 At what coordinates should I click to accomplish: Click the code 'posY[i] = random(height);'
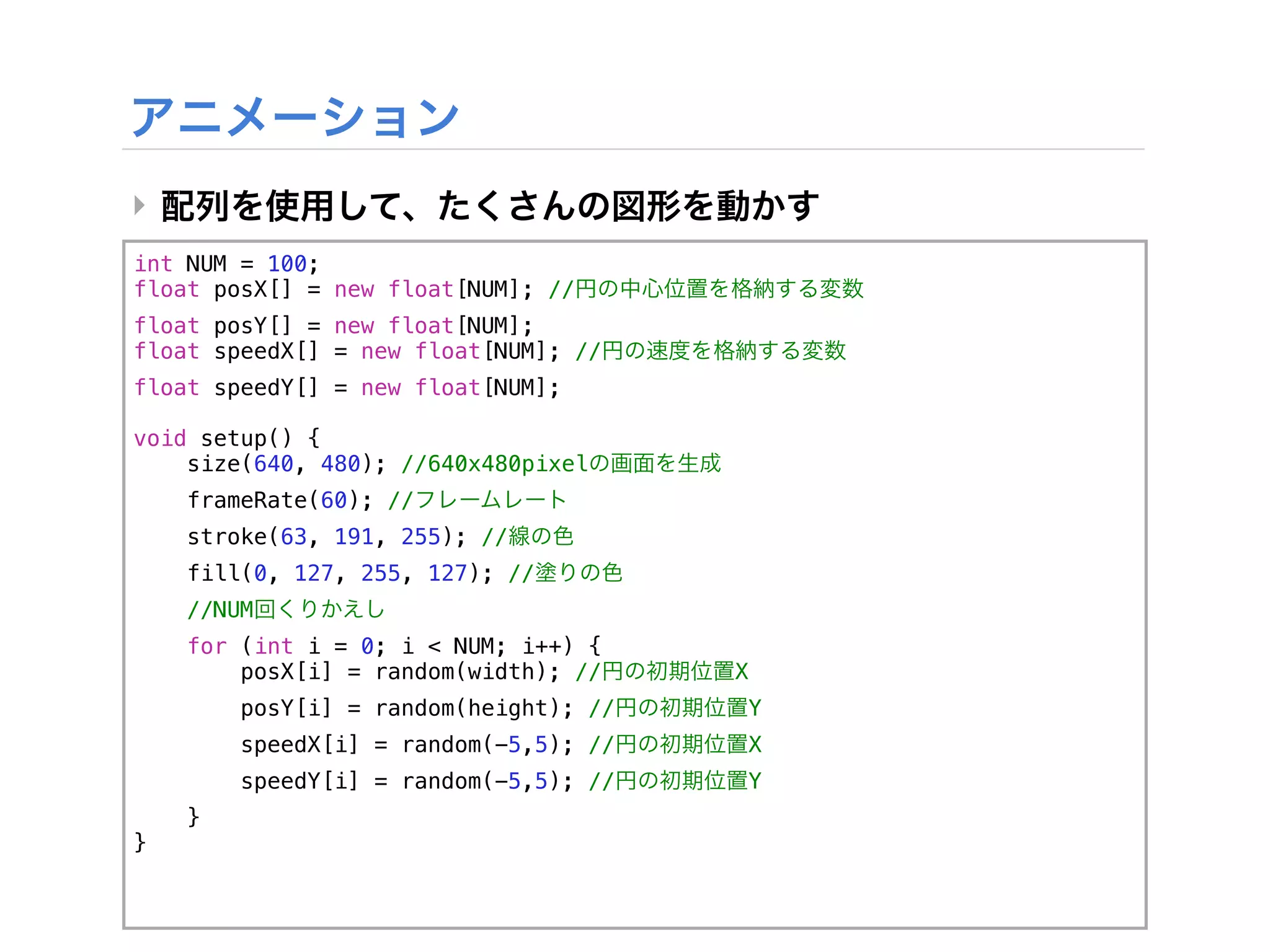coord(407,708)
